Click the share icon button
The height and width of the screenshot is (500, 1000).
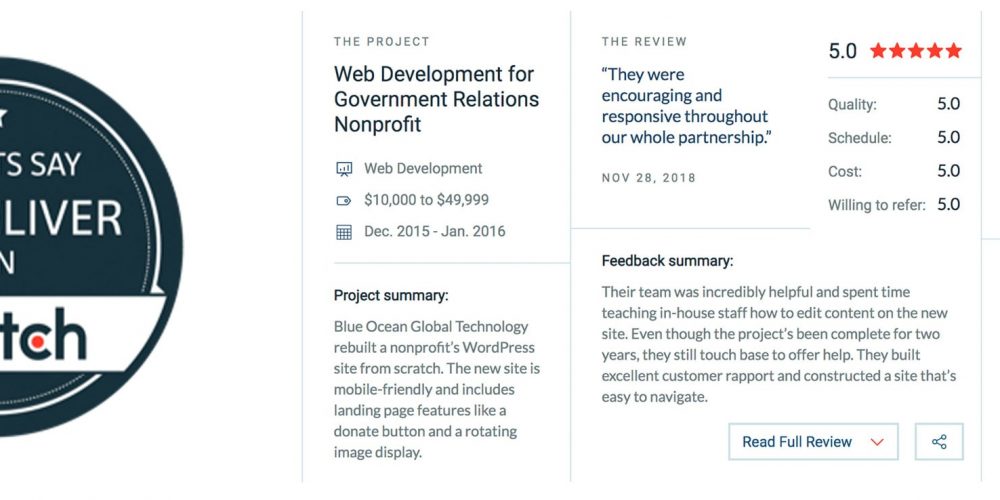[939, 441]
